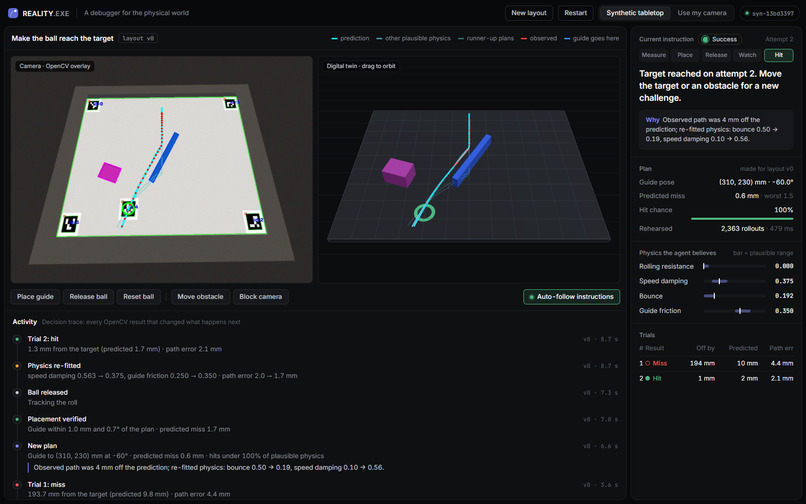Select the Place step tab
This screenshot has height=504, width=806.
[x=685, y=55]
